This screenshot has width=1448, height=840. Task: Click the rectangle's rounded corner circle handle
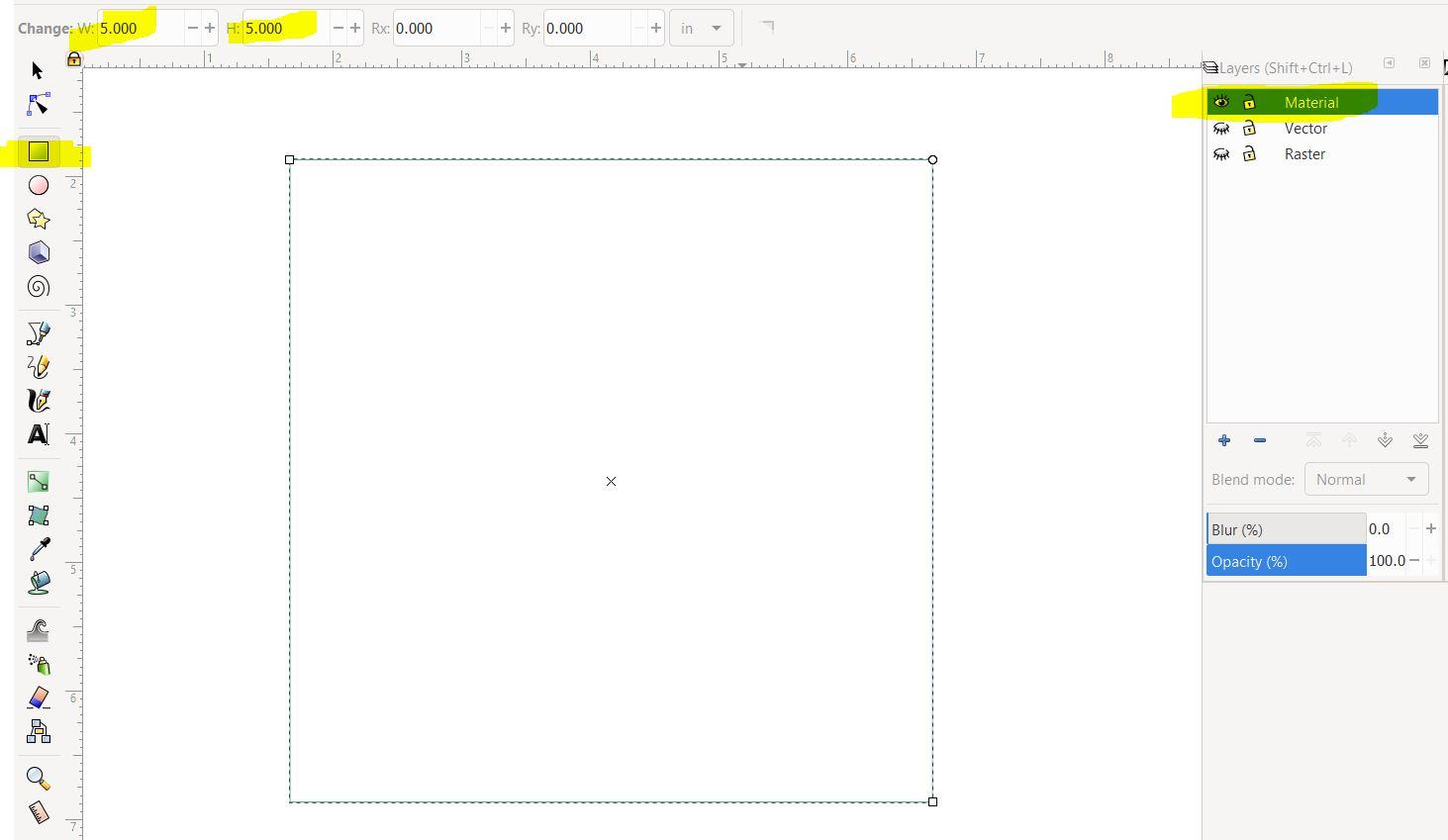click(x=932, y=159)
